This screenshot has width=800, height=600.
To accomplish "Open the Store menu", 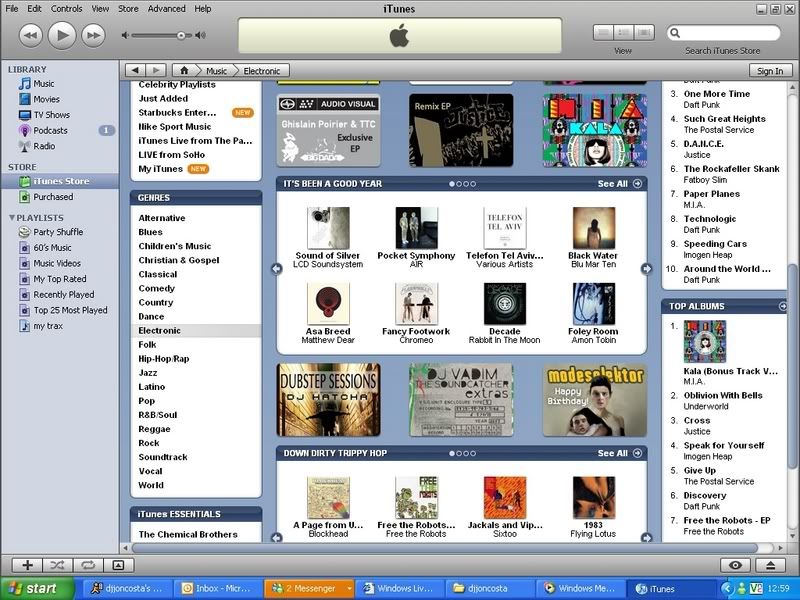I will pos(128,9).
